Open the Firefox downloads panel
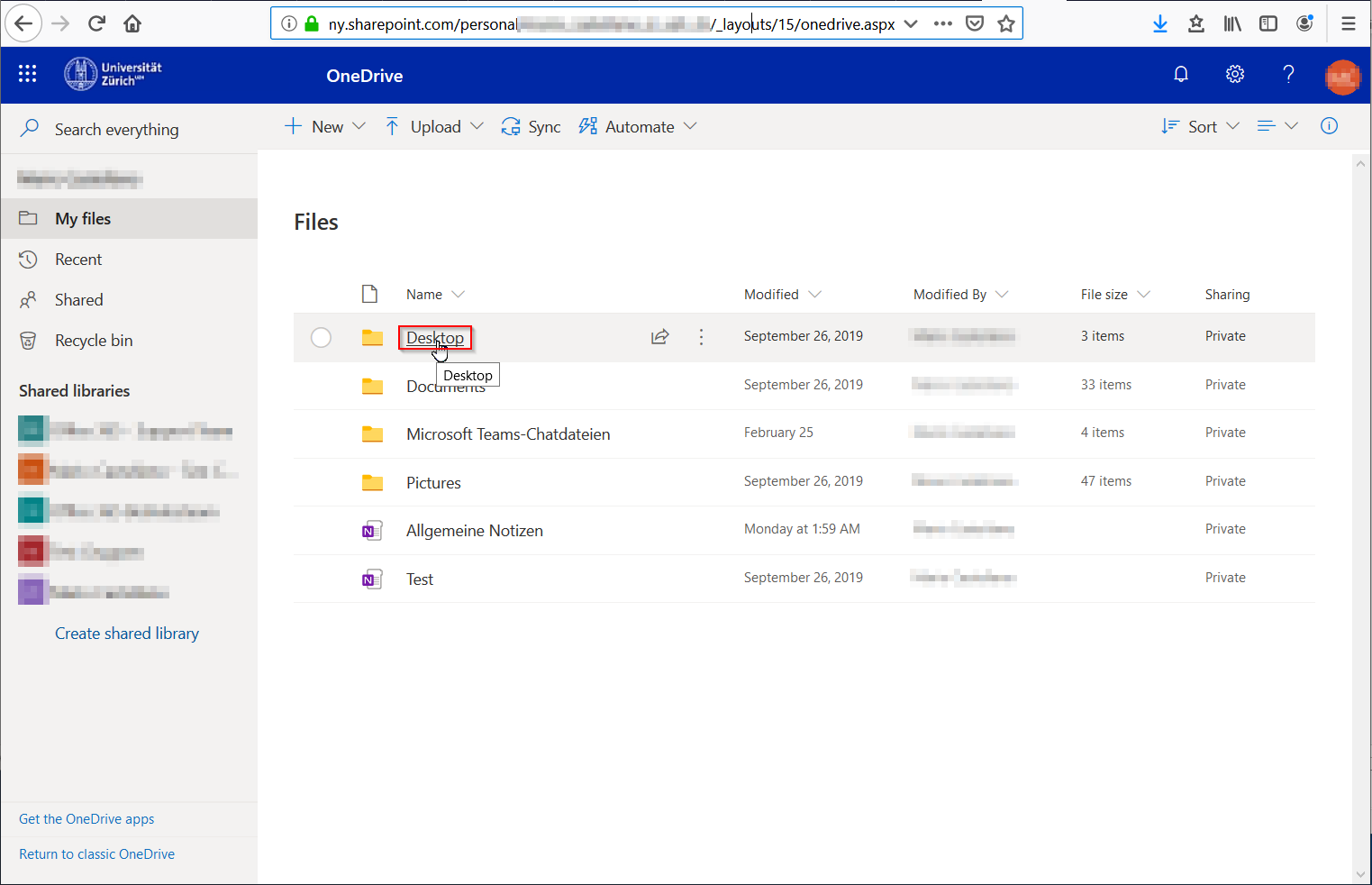Screen dimensions: 1372x885 tap(1160, 23)
